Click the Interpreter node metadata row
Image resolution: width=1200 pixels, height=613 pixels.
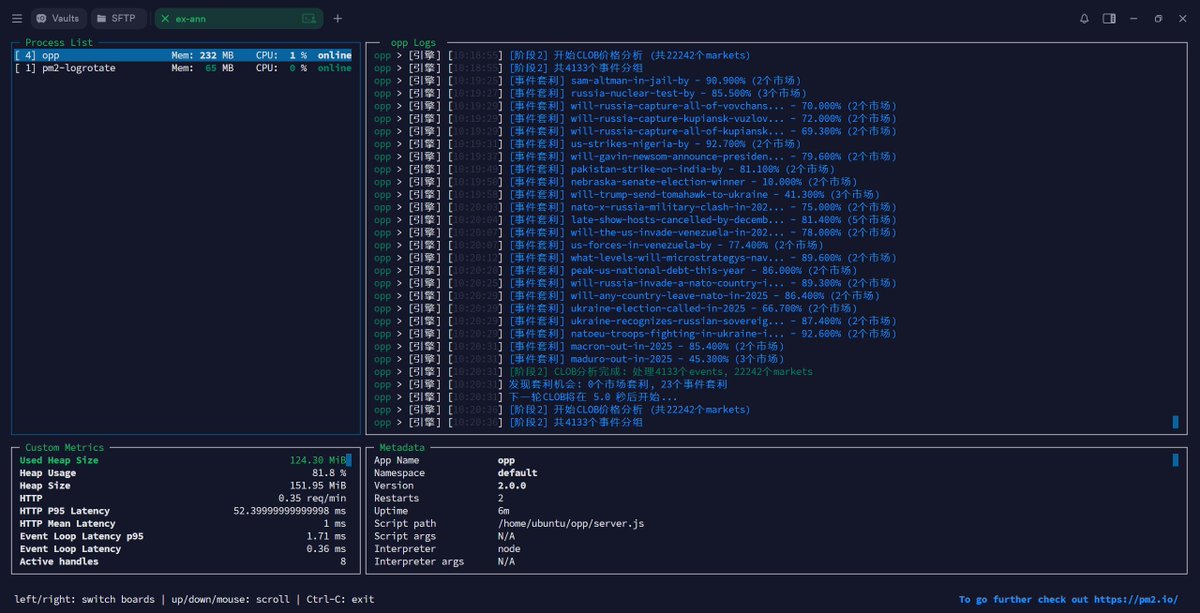click(x=448, y=549)
